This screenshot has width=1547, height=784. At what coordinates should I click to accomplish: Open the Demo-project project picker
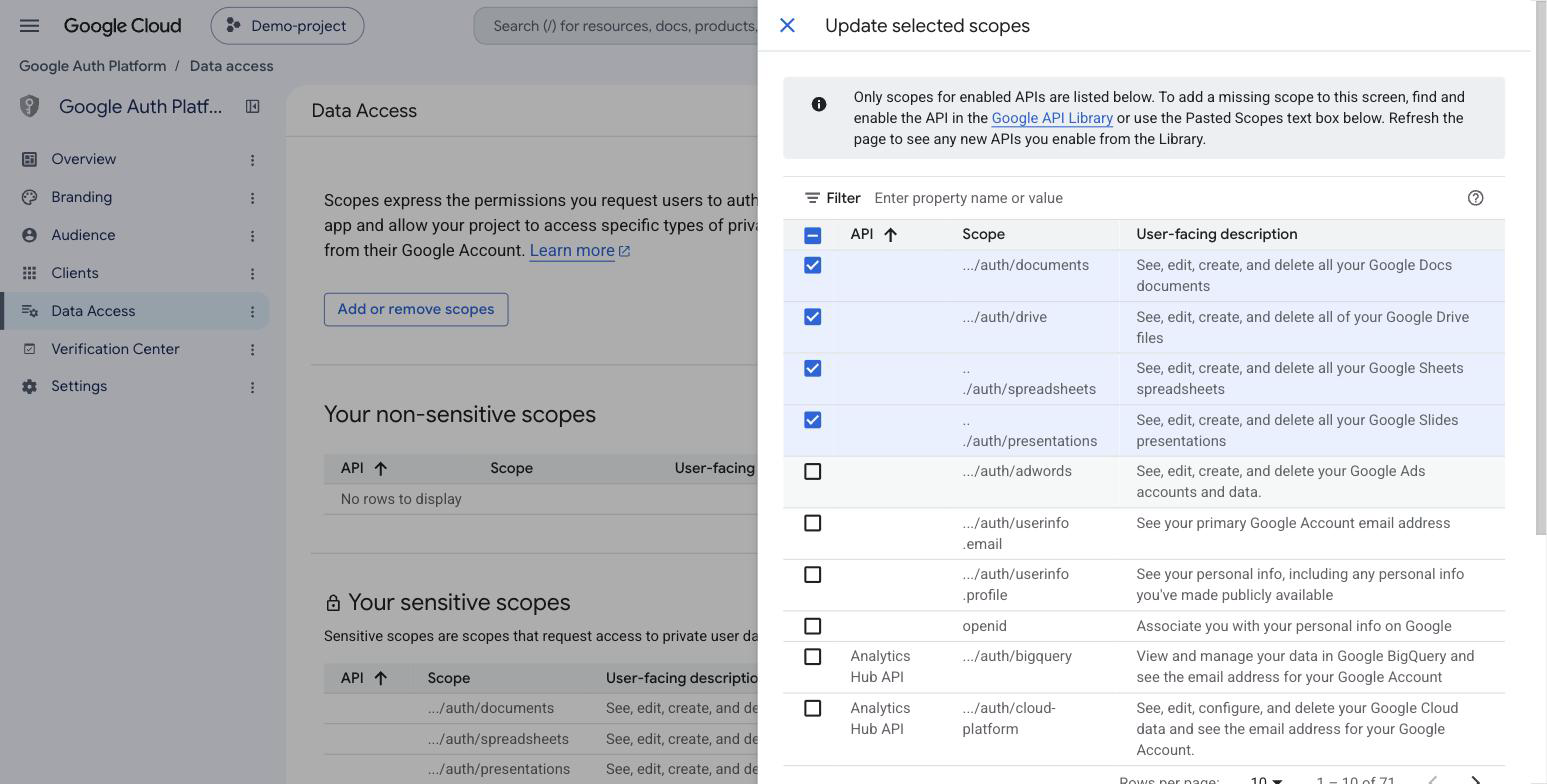click(287, 26)
